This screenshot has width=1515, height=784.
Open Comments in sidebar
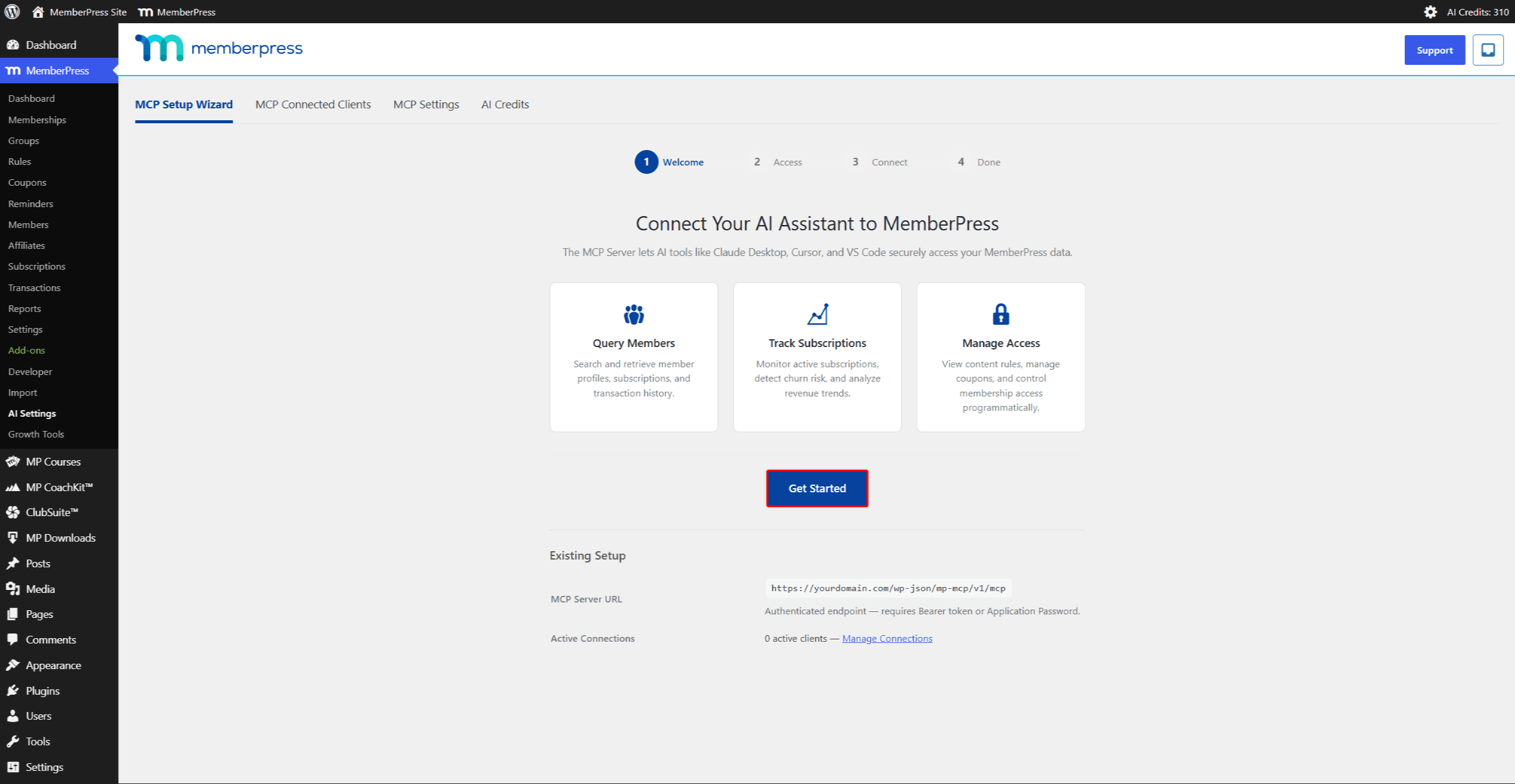[x=59, y=639]
